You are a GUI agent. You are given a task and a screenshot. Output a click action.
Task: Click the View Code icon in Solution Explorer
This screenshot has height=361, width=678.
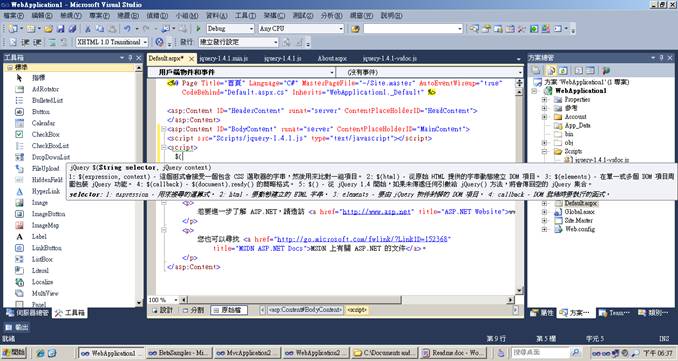pyautogui.click(x=579, y=70)
